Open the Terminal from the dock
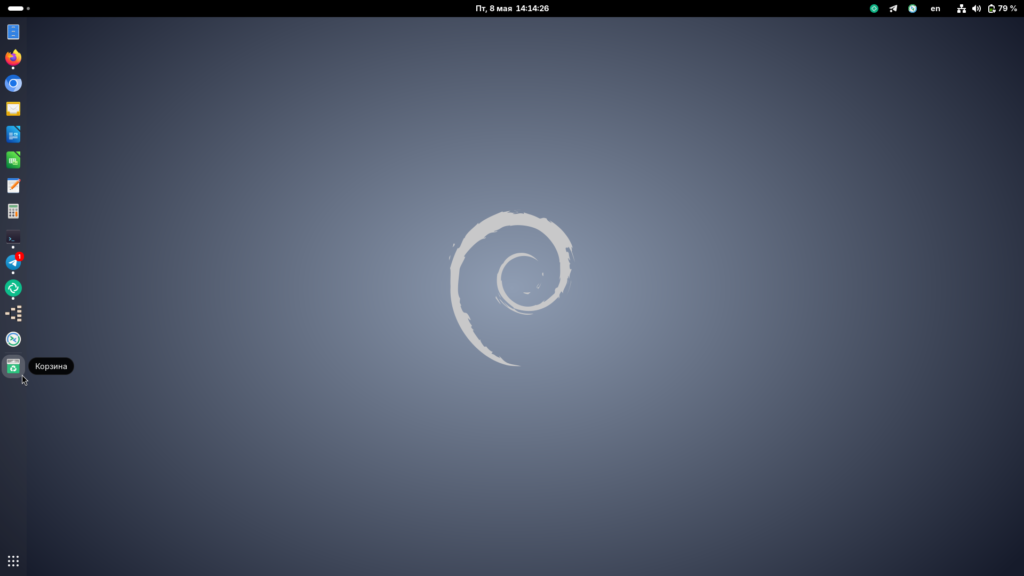 coord(13,237)
